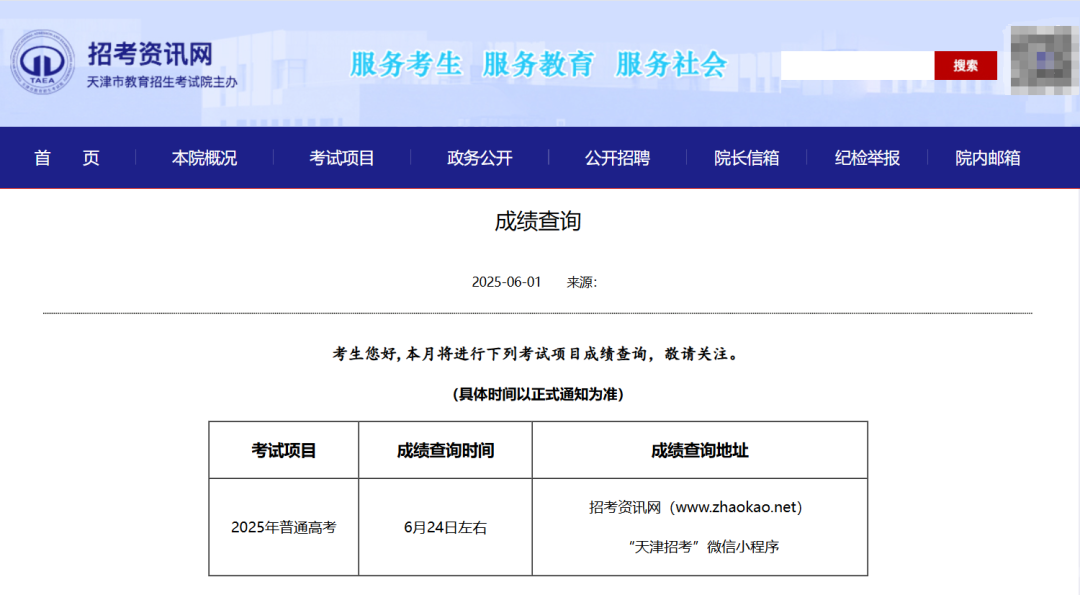Open the 考试项目 menu item
Screen dimensions: 1080x595
pyautogui.click(x=342, y=158)
